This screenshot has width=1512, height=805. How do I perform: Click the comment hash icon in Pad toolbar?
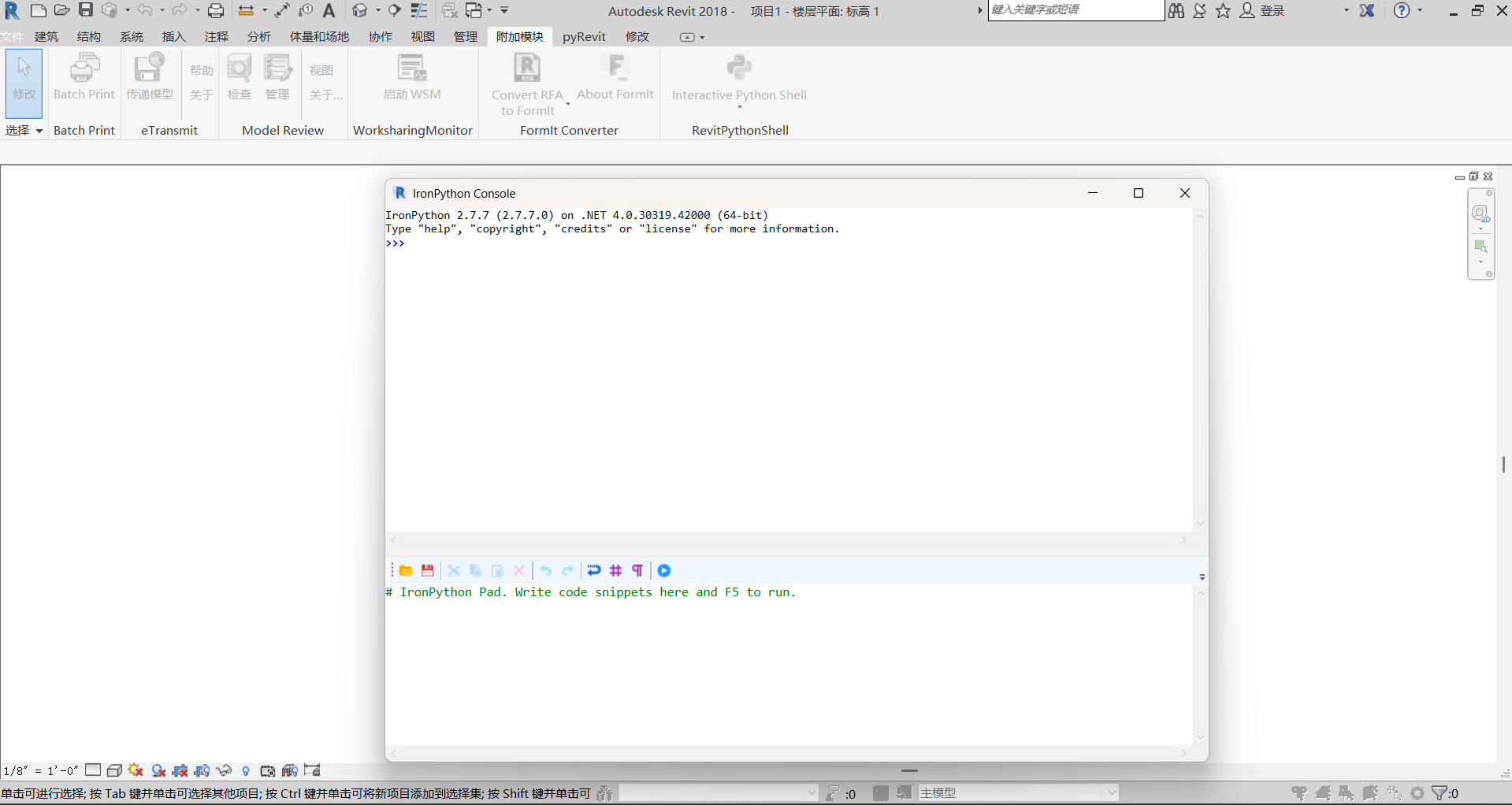point(616,570)
